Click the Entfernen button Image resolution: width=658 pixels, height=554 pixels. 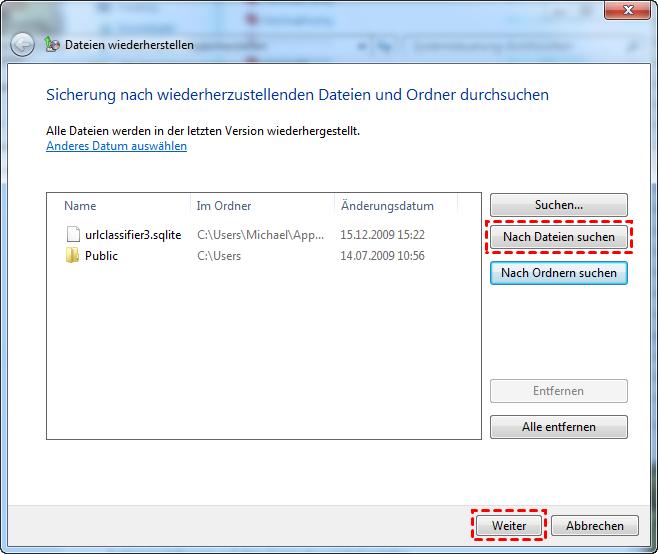559,391
